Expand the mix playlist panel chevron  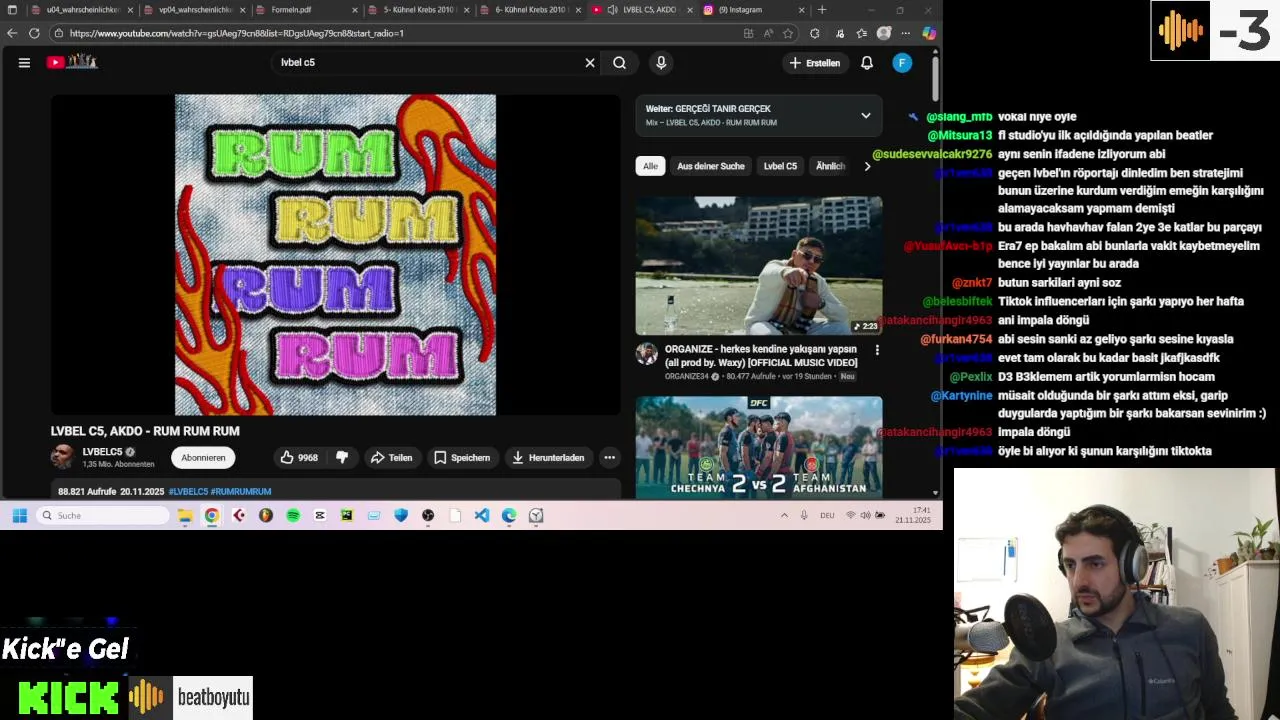[x=866, y=115]
